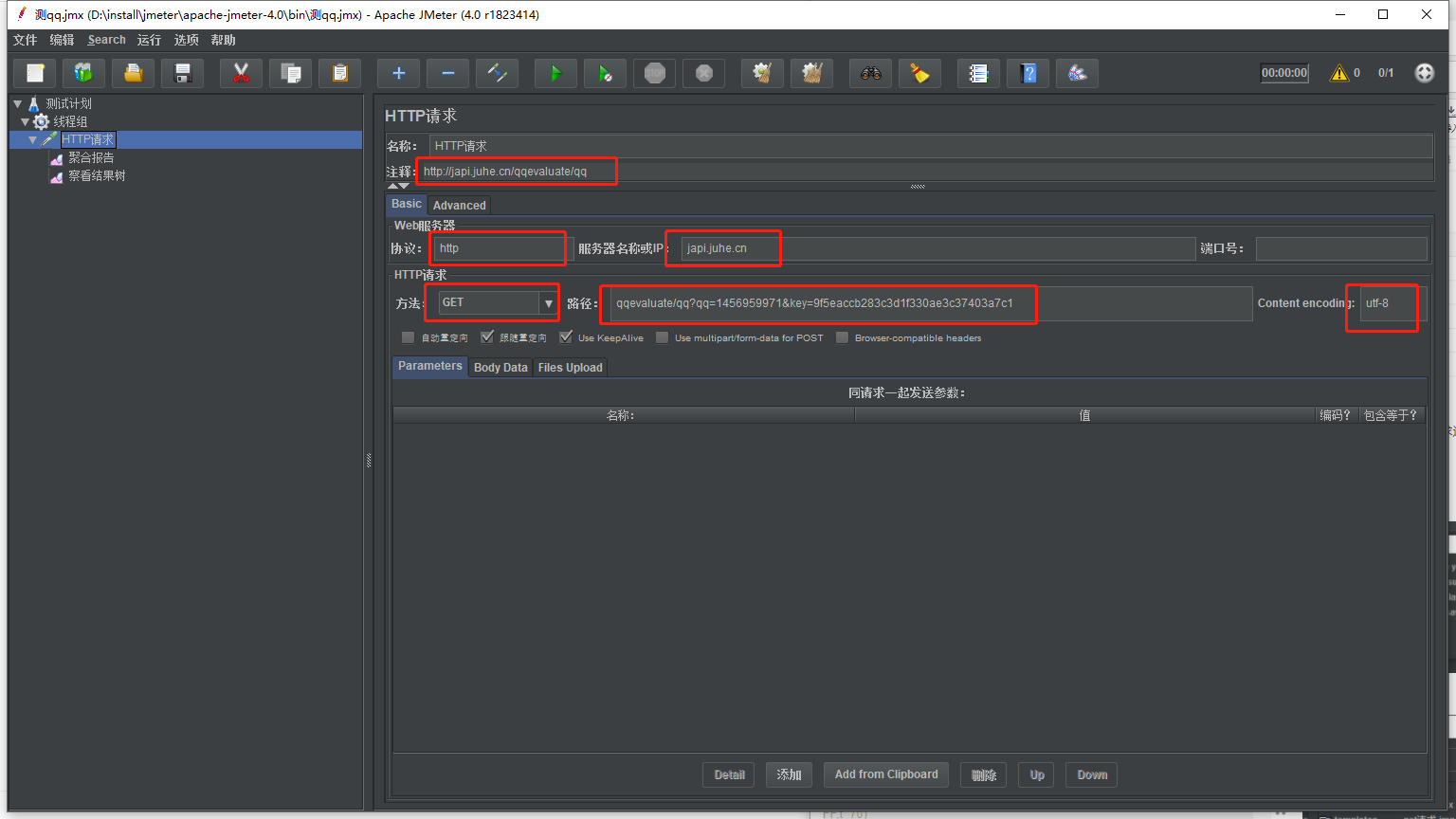Open the Templates icon in toolbar
This screenshot has height=819, width=1456.
click(84, 73)
